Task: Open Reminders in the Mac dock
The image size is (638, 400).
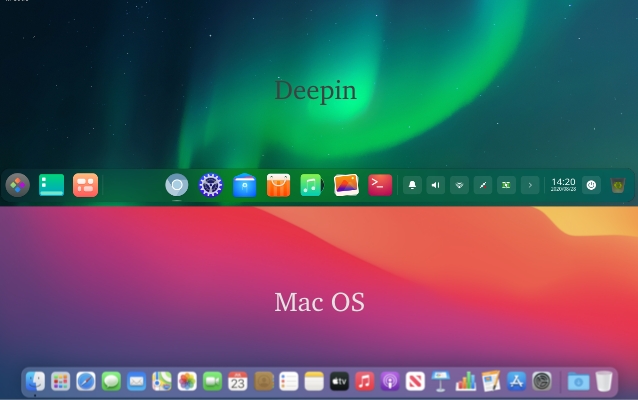Action: coord(289,382)
